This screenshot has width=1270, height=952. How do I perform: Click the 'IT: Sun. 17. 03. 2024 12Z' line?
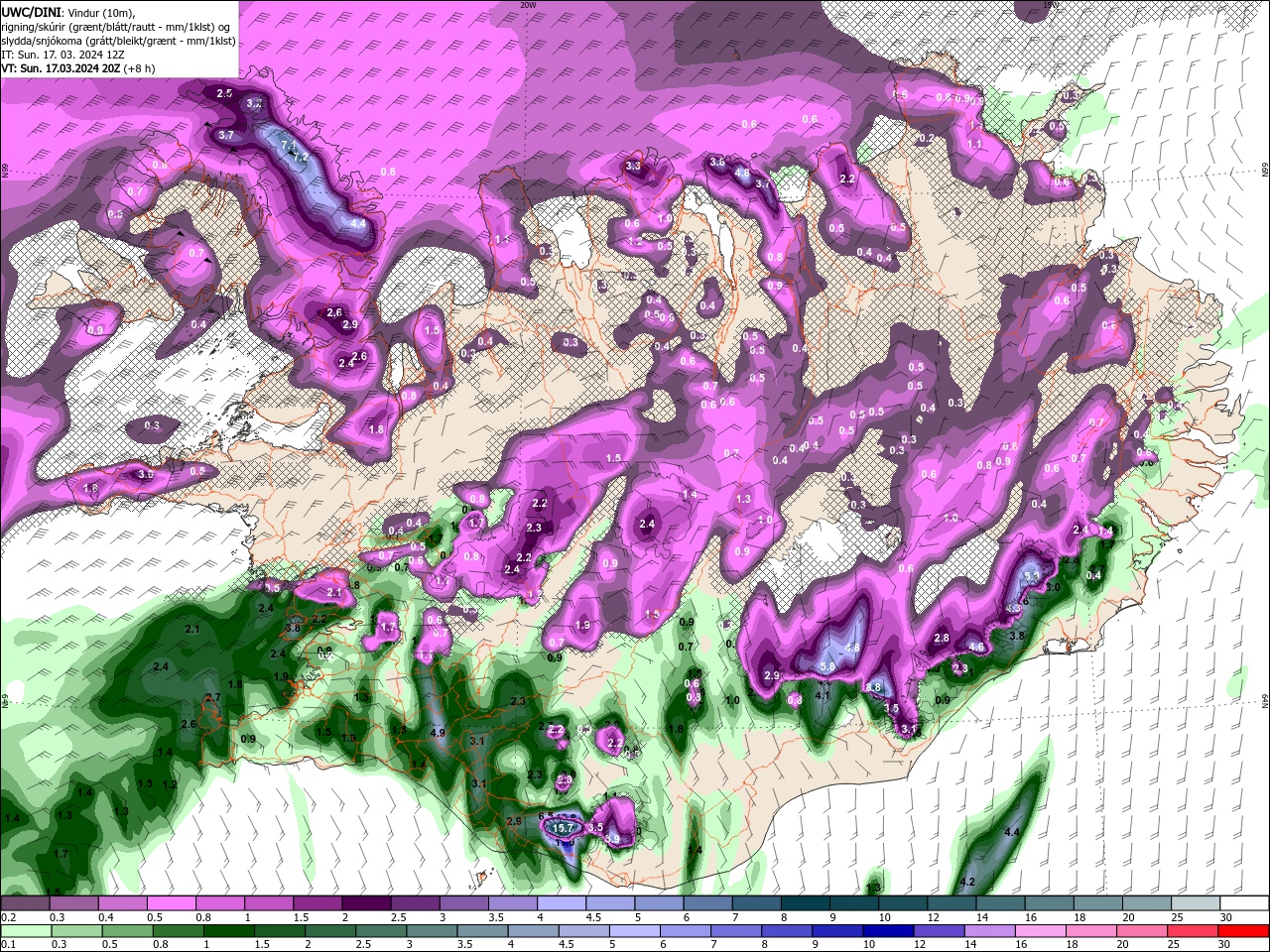coord(64,55)
